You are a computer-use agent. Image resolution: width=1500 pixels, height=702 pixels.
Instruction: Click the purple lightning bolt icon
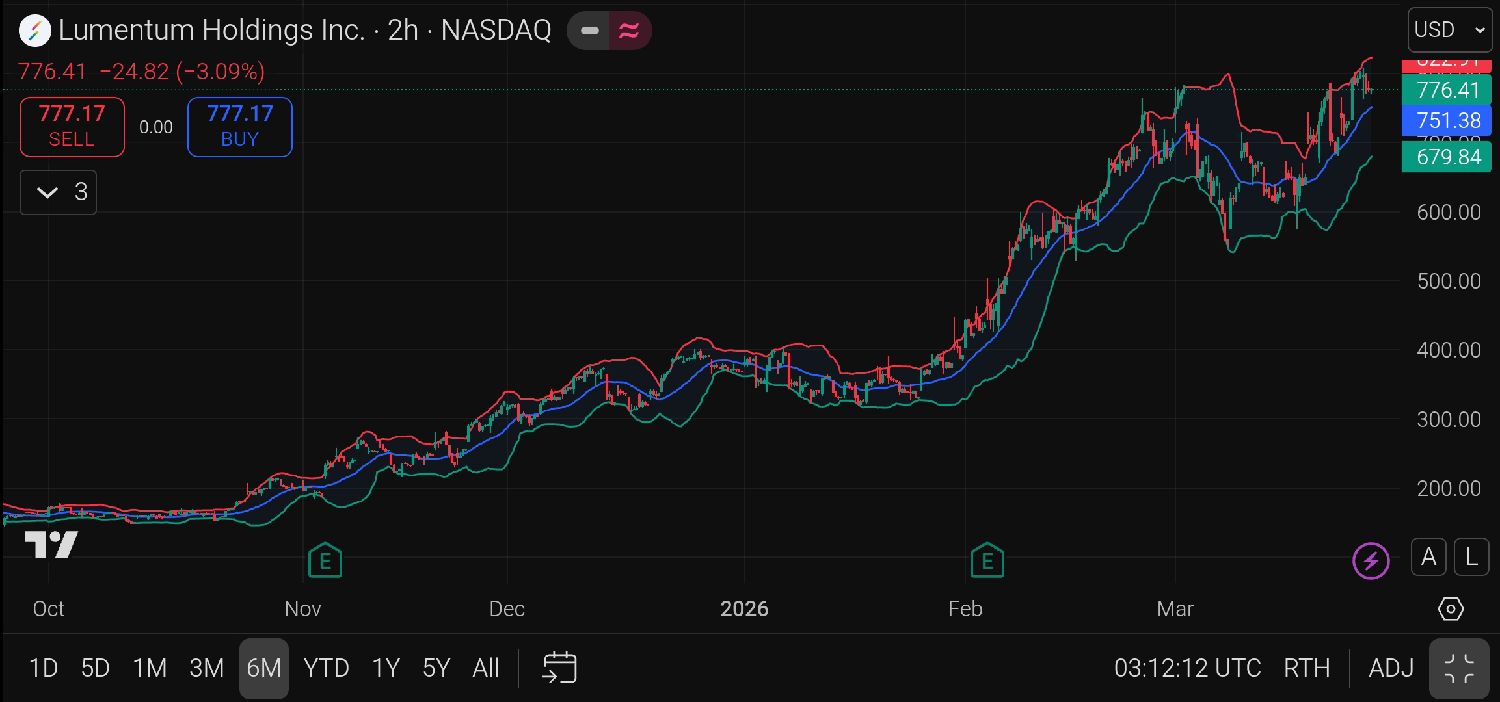click(1371, 561)
